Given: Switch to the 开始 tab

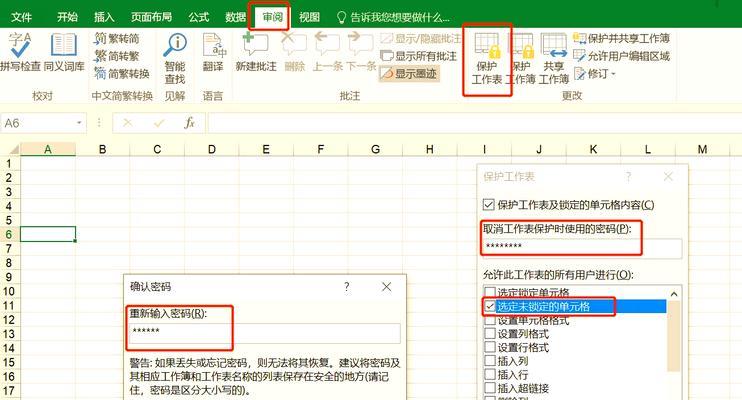Looking at the screenshot, I should [x=67, y=18].
